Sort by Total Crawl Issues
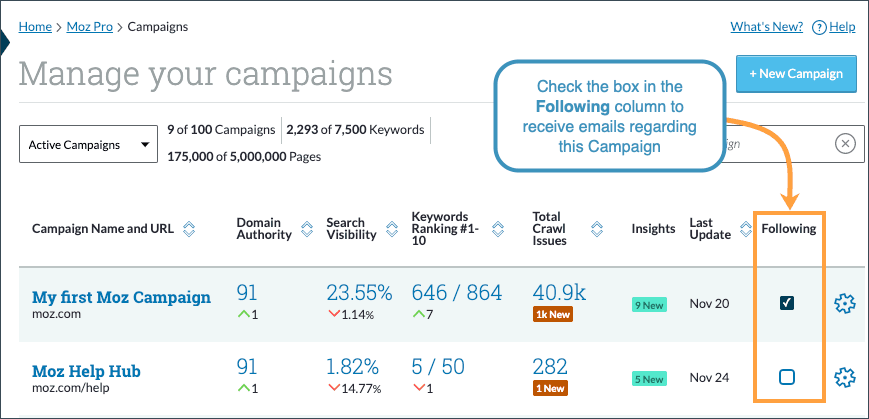 point(597,229)
